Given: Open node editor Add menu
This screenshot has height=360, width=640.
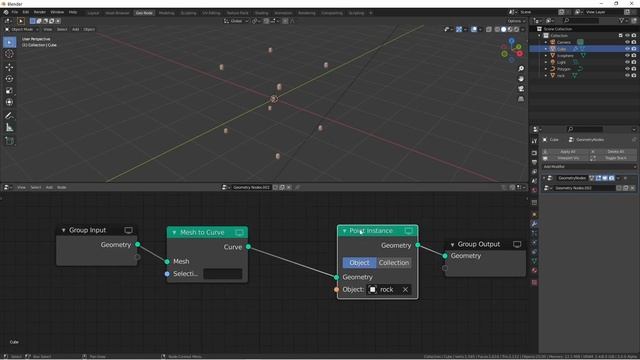Looking at the screenshot, I should [x=49, y=187].
